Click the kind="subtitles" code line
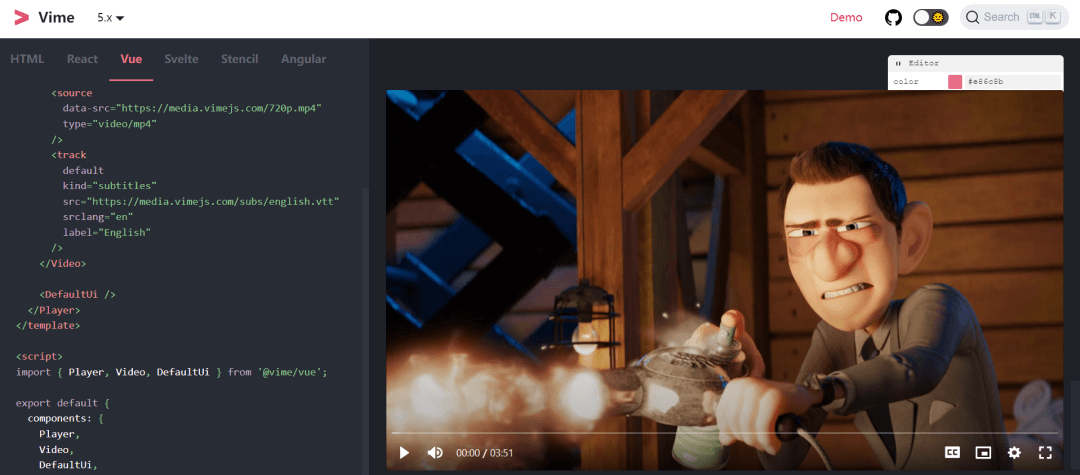This screenshot has width=1080, height=475. tap(110, 186)
